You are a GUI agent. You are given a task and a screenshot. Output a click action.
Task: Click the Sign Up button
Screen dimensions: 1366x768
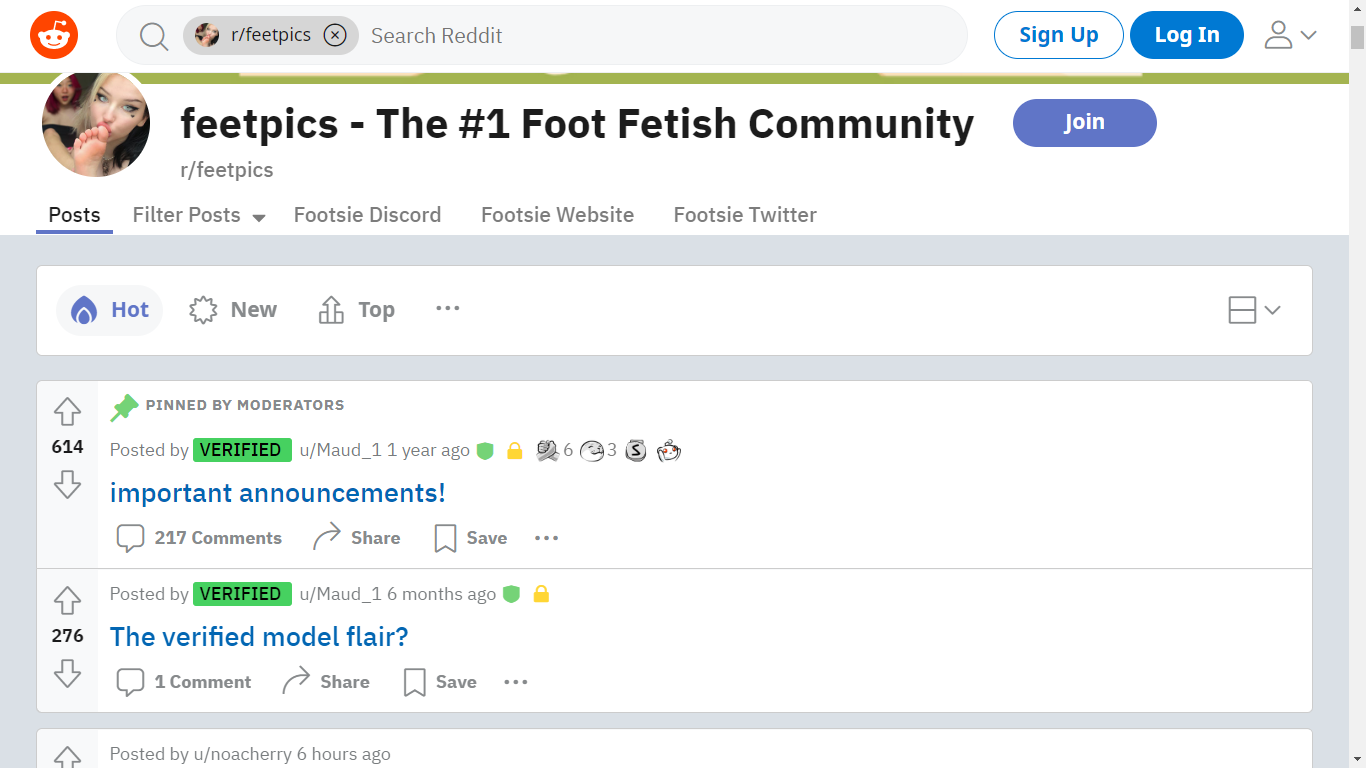[x=1058, y=35]
